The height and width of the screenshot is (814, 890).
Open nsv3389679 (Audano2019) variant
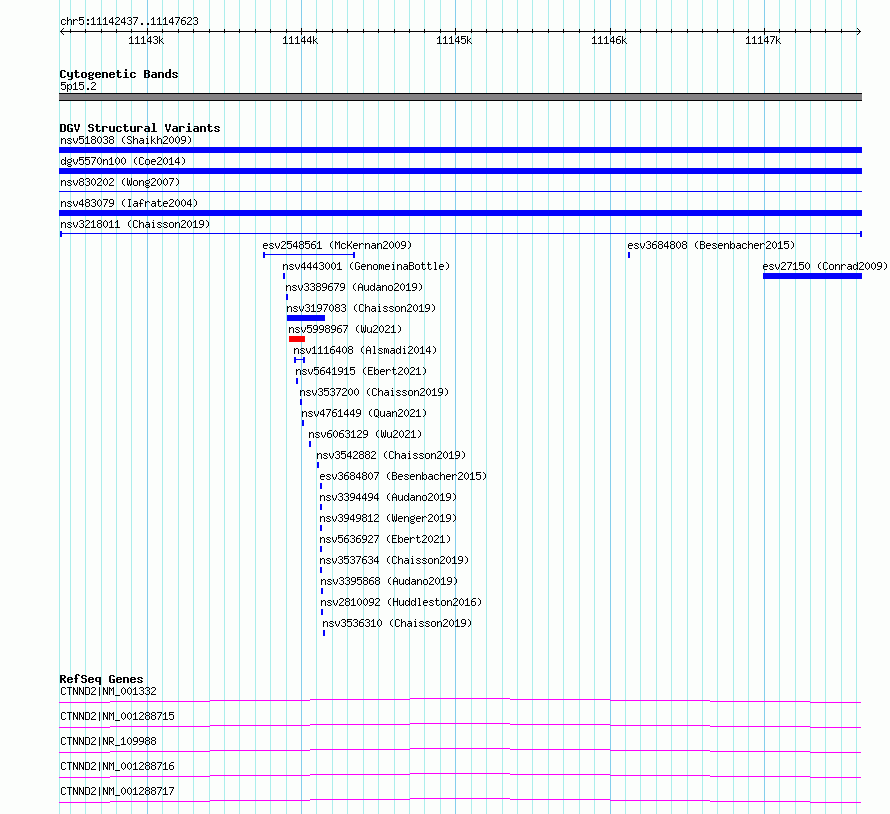click(x=354, y=287)
